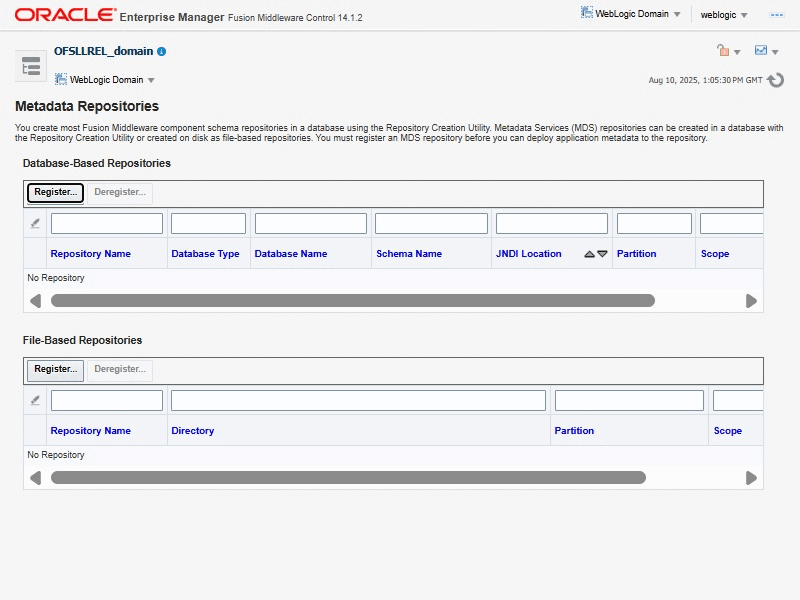Image resolution: width=800 pixels, height=600 pixels.
Task: Click No Repository text in Database-Based table
Action: coord(56,278)
